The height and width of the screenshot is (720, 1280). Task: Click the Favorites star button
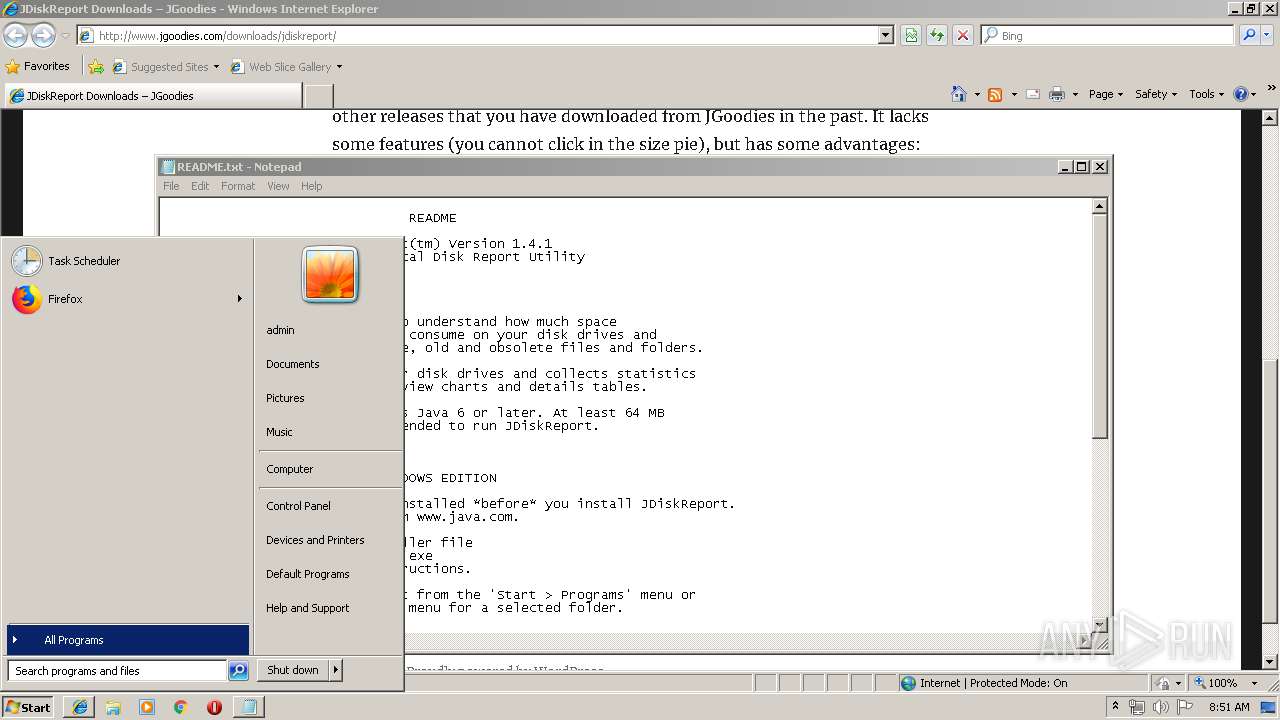[x=38, y=66]
